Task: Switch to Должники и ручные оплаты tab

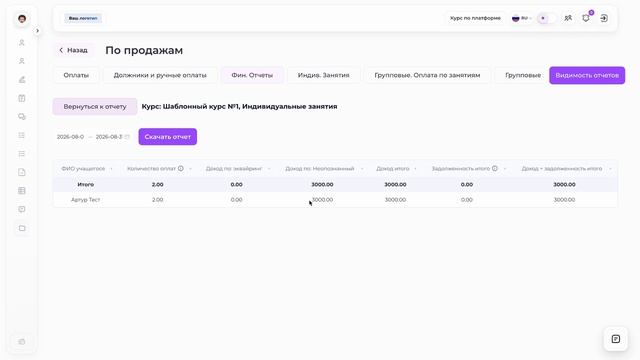Action: [x=160, y=76]
